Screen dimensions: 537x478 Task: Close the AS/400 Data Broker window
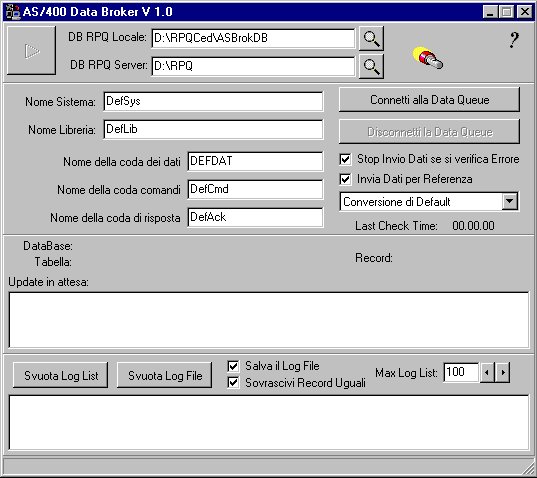525,12
